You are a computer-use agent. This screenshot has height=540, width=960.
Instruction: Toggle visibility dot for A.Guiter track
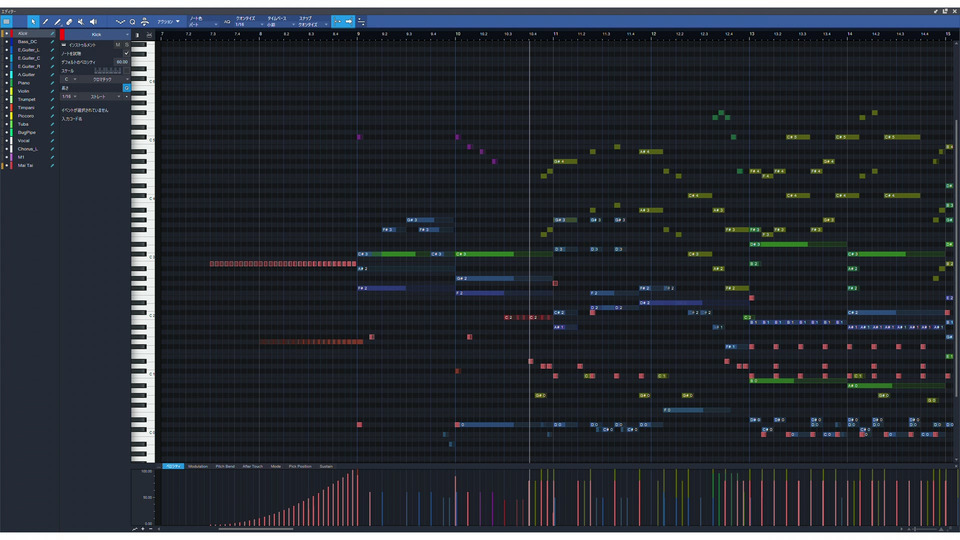[6, 75]
